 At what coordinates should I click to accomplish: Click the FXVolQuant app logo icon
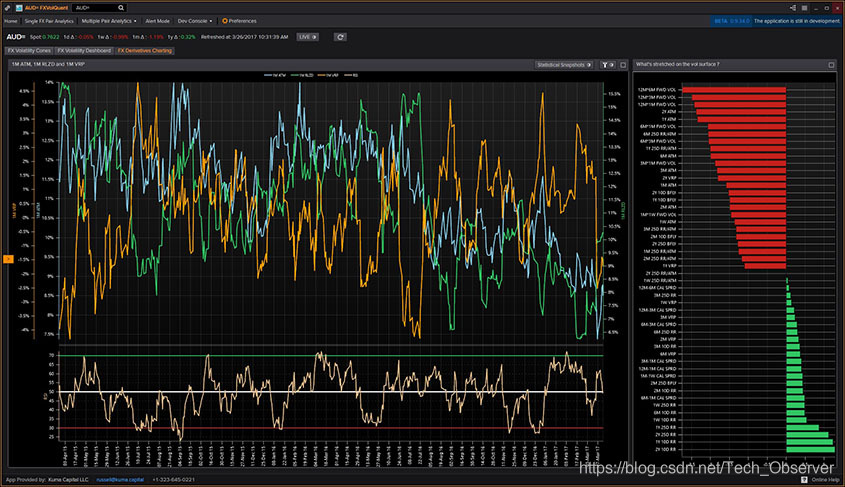pos(19,8)
